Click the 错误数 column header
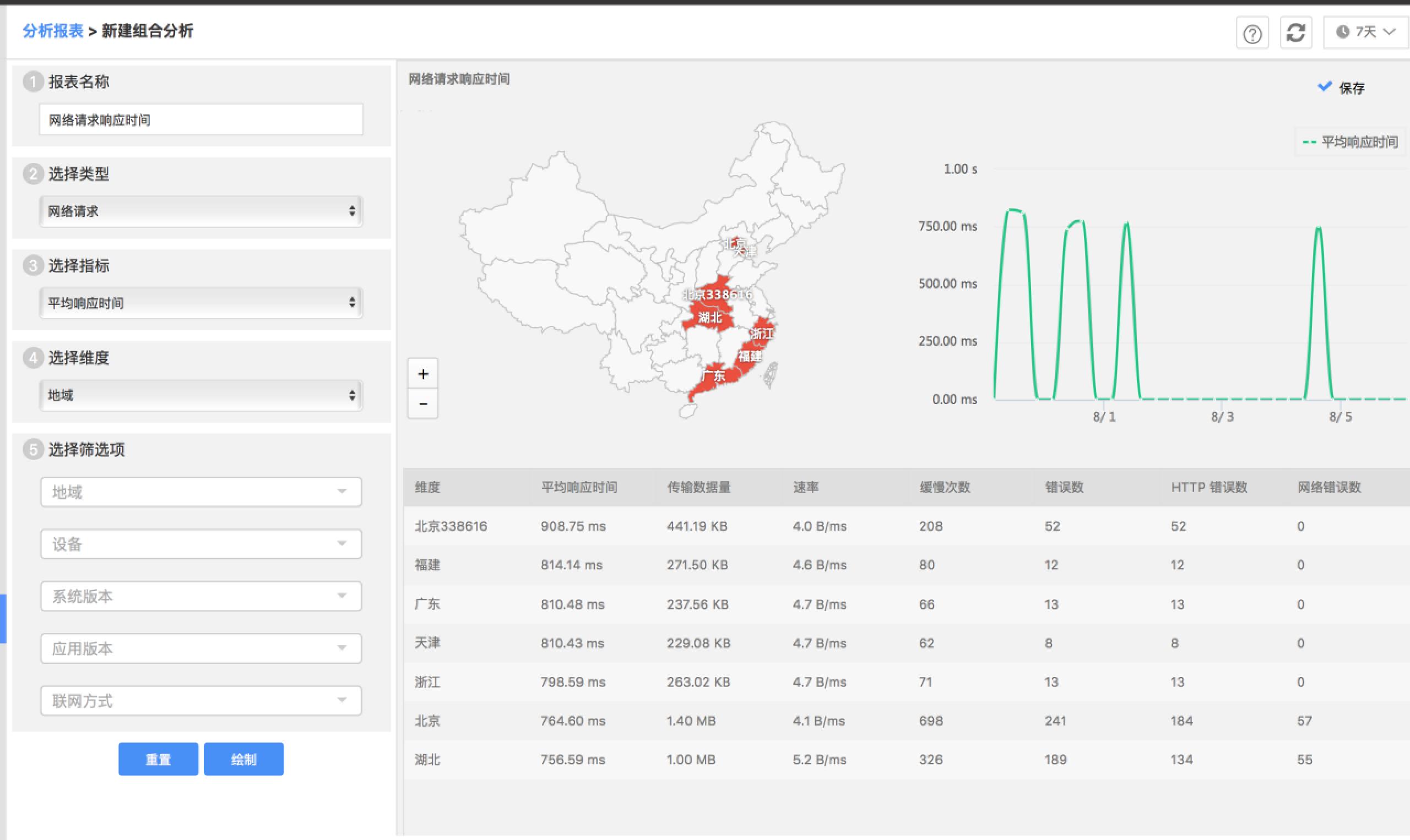Screen dimensions: 1410x840 1064,487
